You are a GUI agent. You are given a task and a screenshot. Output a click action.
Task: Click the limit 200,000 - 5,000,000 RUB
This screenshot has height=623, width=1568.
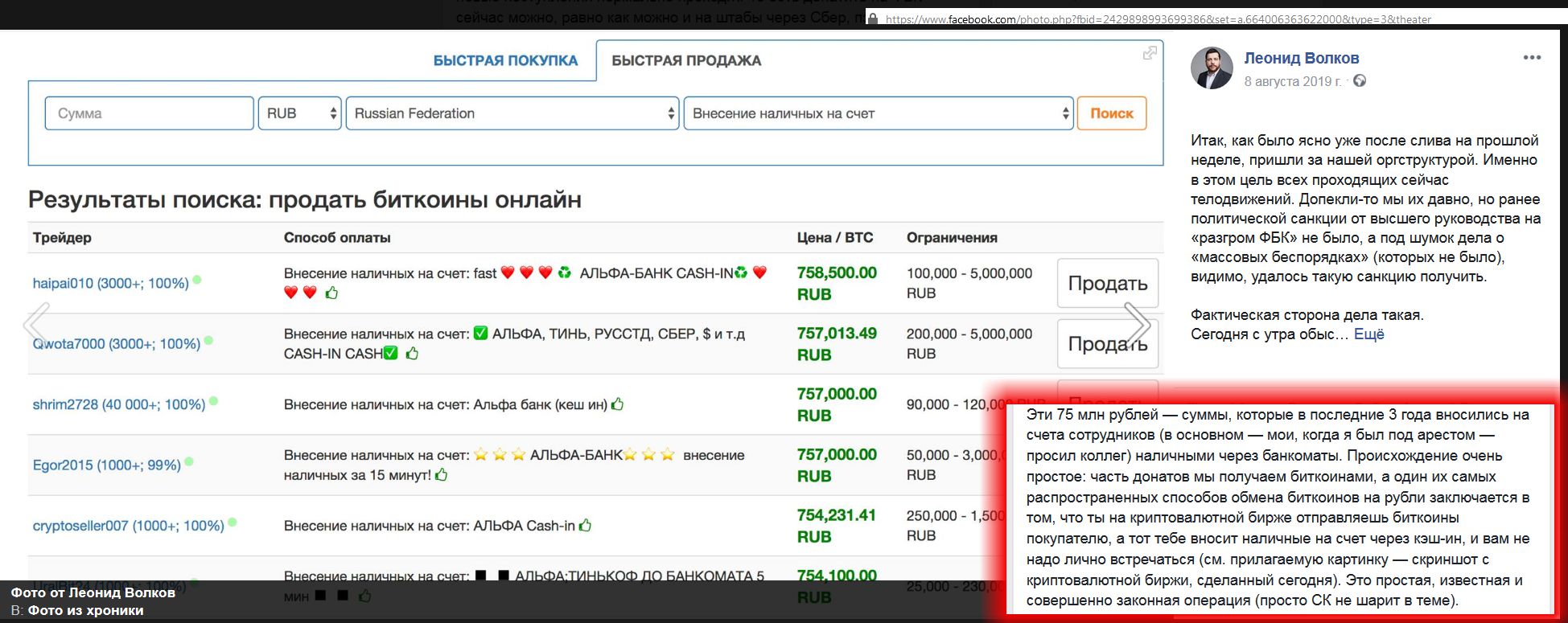[x=969, y=343]
